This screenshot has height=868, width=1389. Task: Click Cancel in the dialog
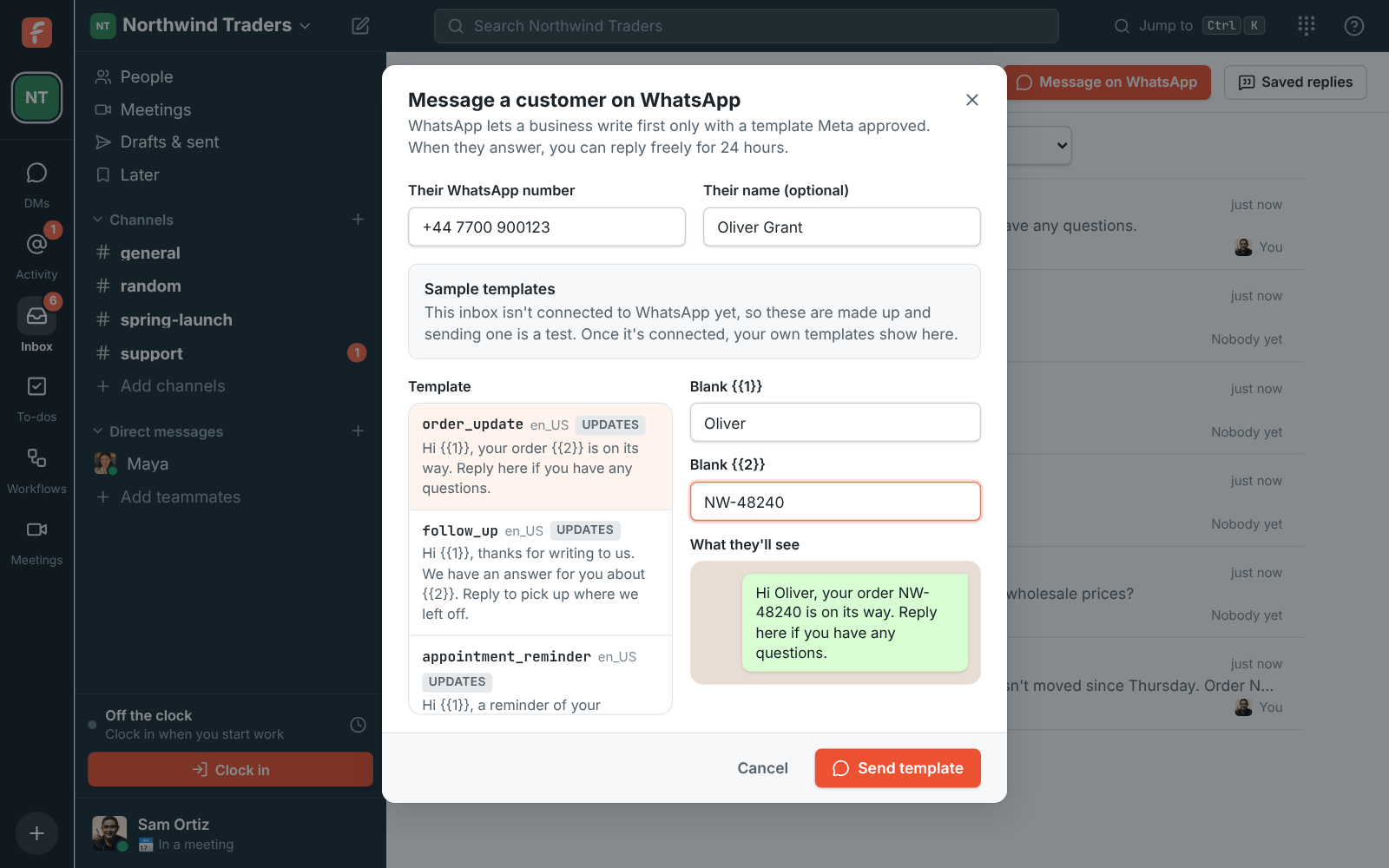762,768
